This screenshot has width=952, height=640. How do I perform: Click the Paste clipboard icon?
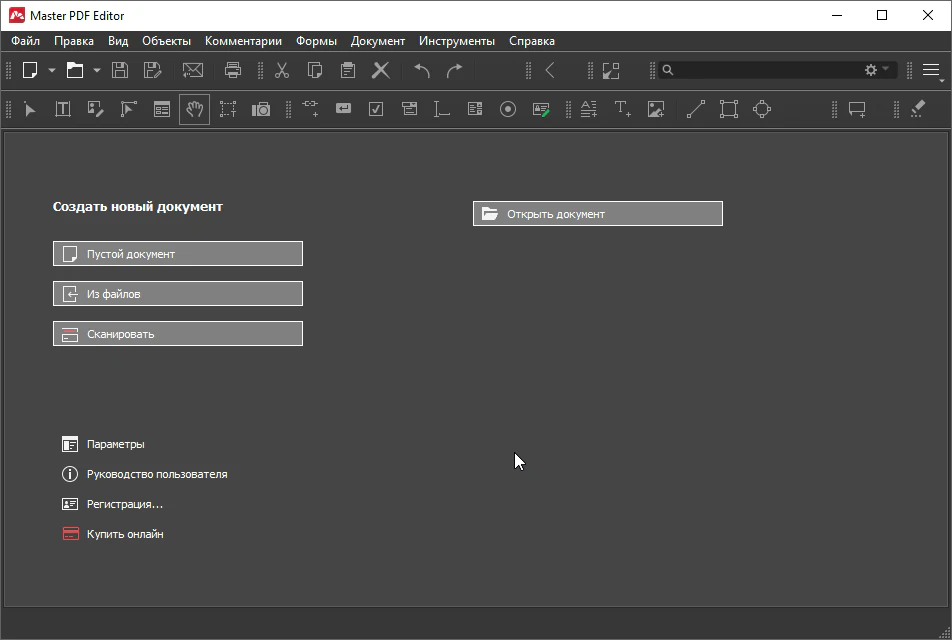click(x=348, y=70)
